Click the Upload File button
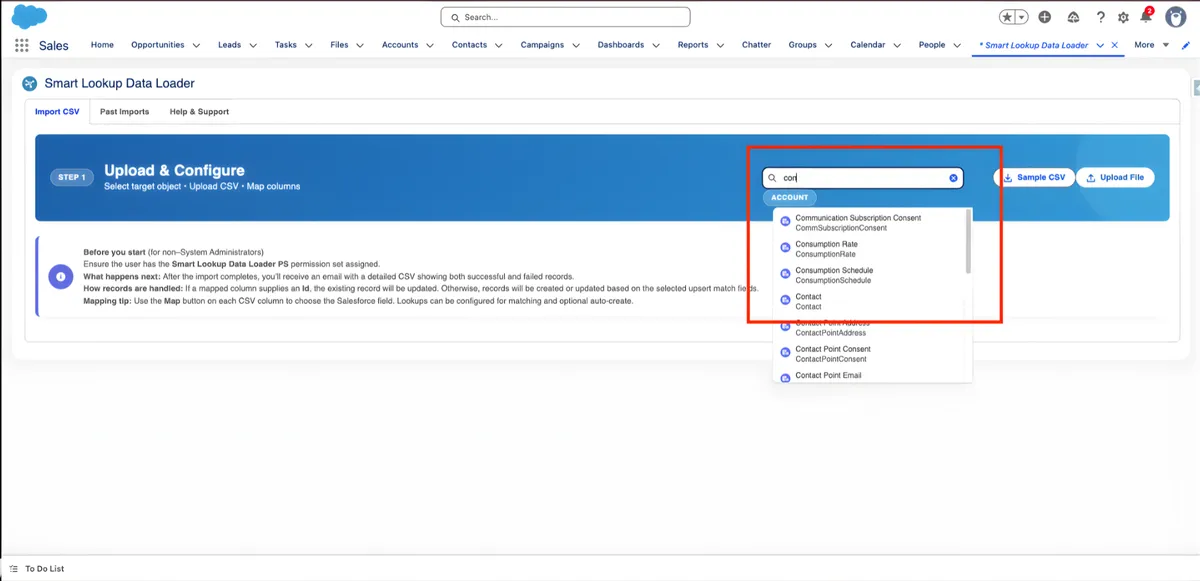 [1115, 178]
